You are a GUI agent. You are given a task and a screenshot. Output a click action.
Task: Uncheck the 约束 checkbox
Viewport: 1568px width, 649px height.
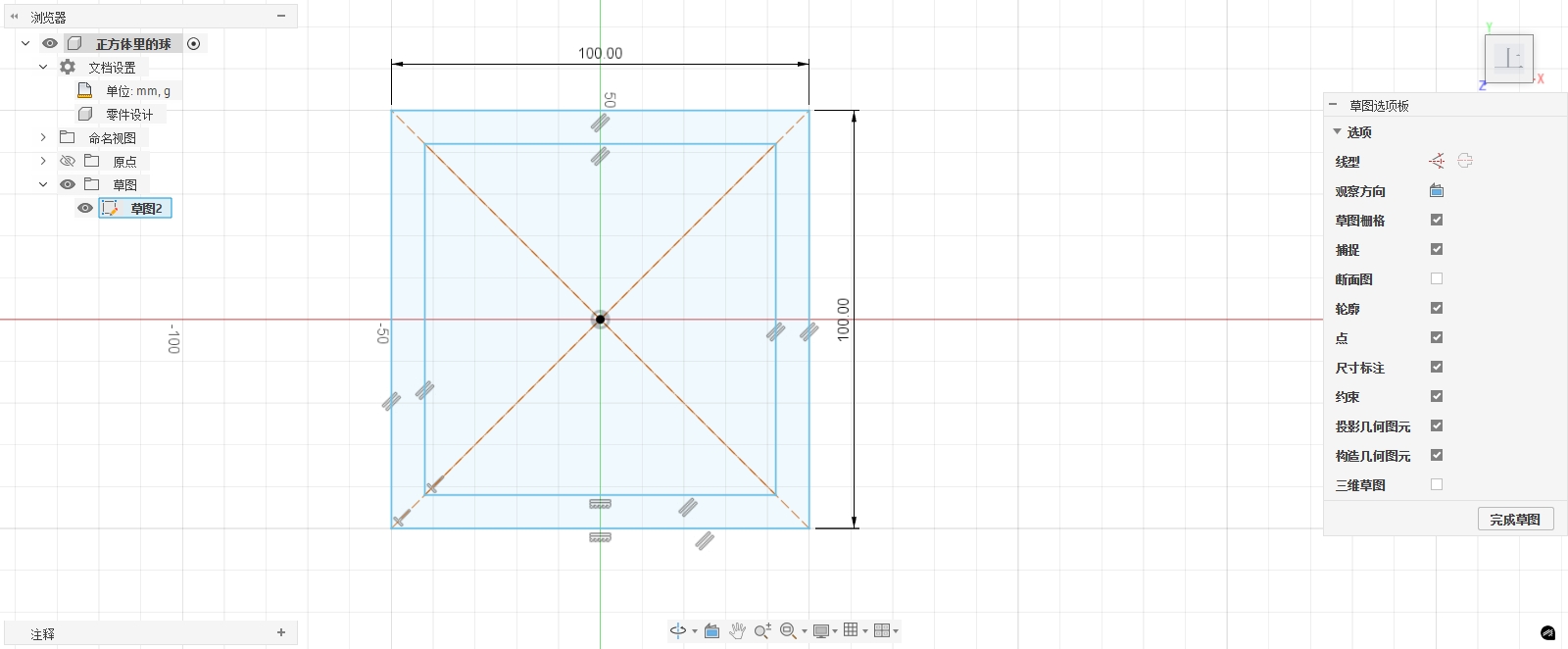[1437, 396]
